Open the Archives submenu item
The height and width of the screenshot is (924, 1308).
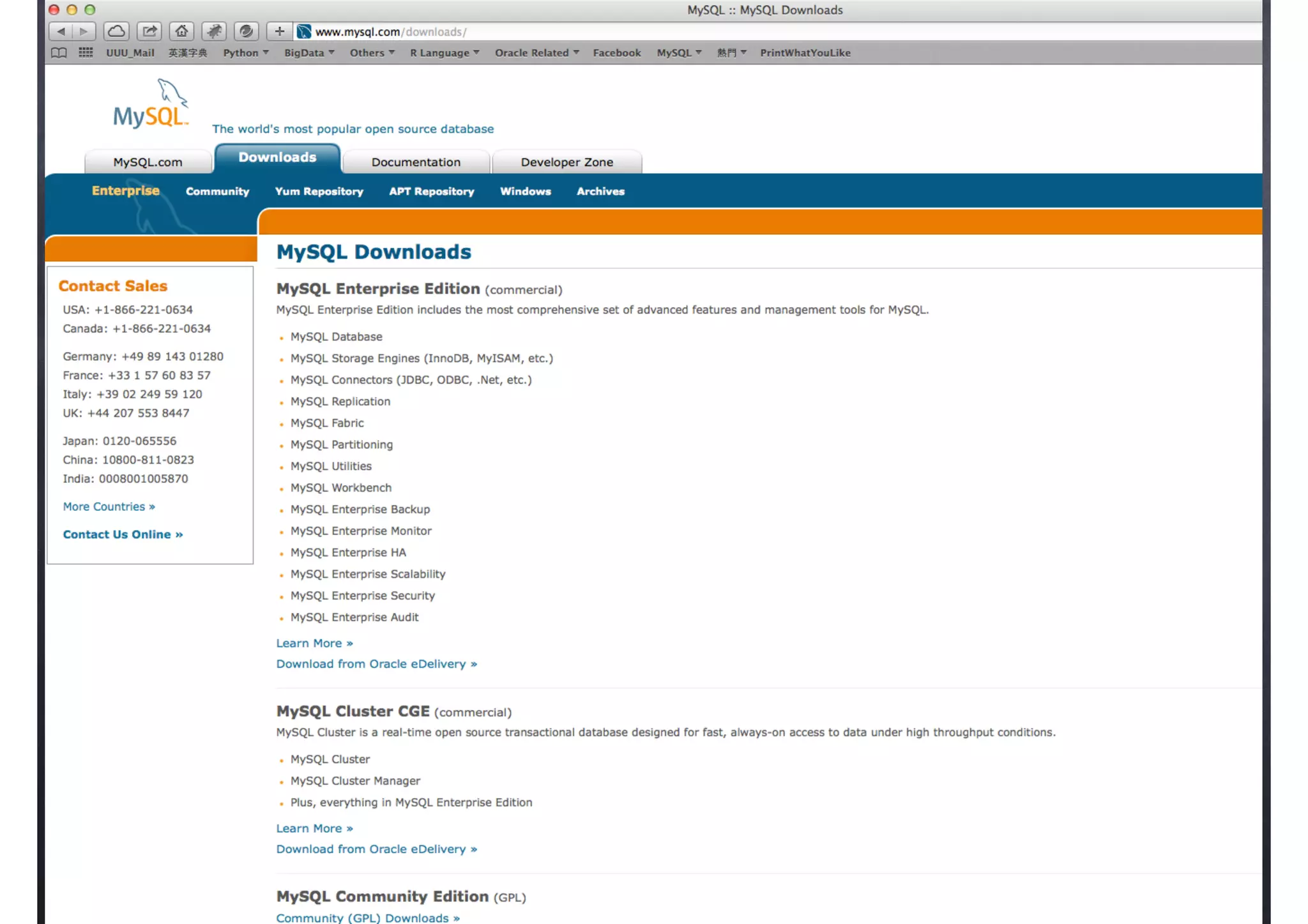pyautogui.click(x=600, y=192)
